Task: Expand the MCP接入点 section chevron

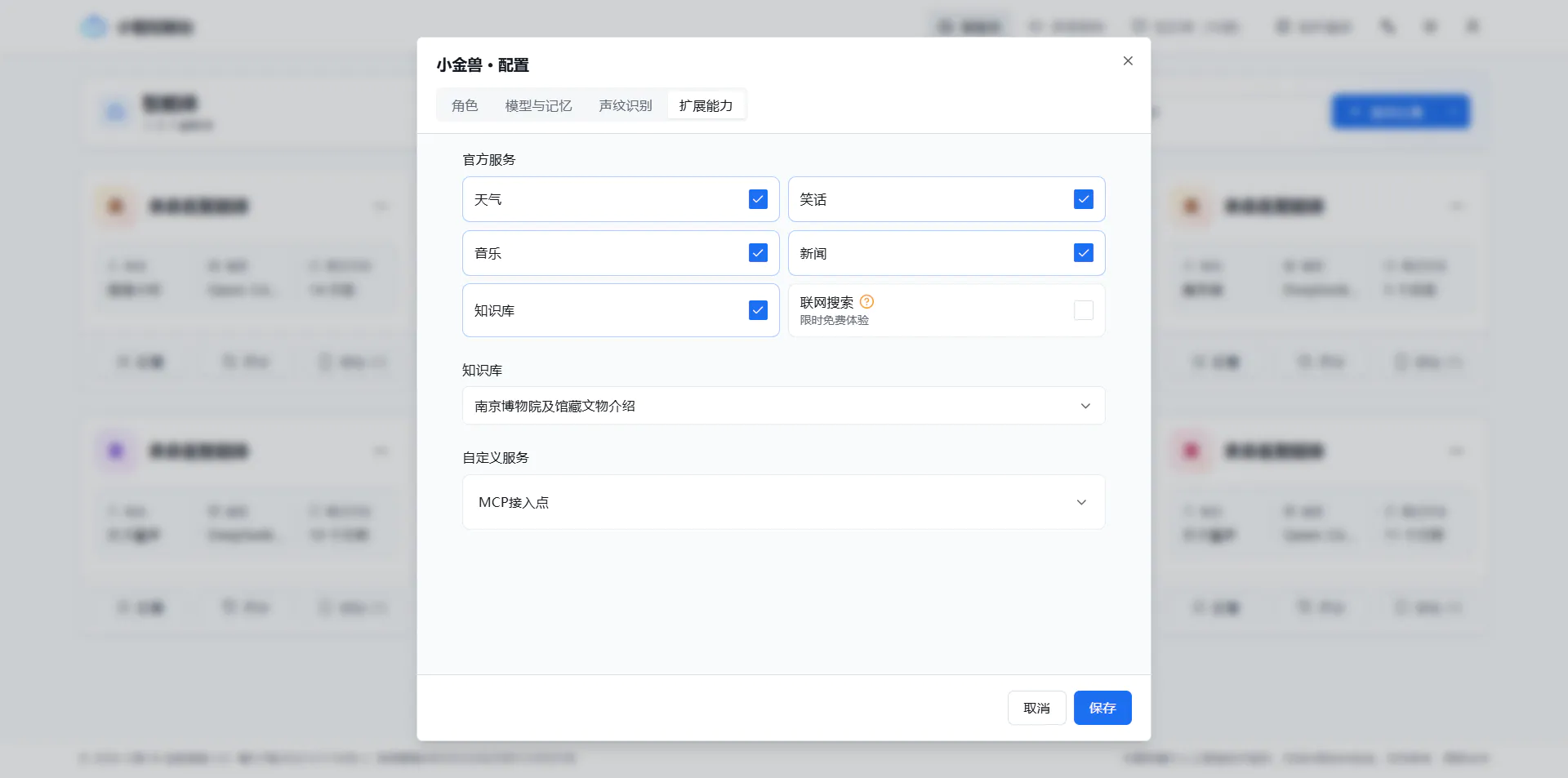Action: pyautogui.click(x=1081, y=502)
